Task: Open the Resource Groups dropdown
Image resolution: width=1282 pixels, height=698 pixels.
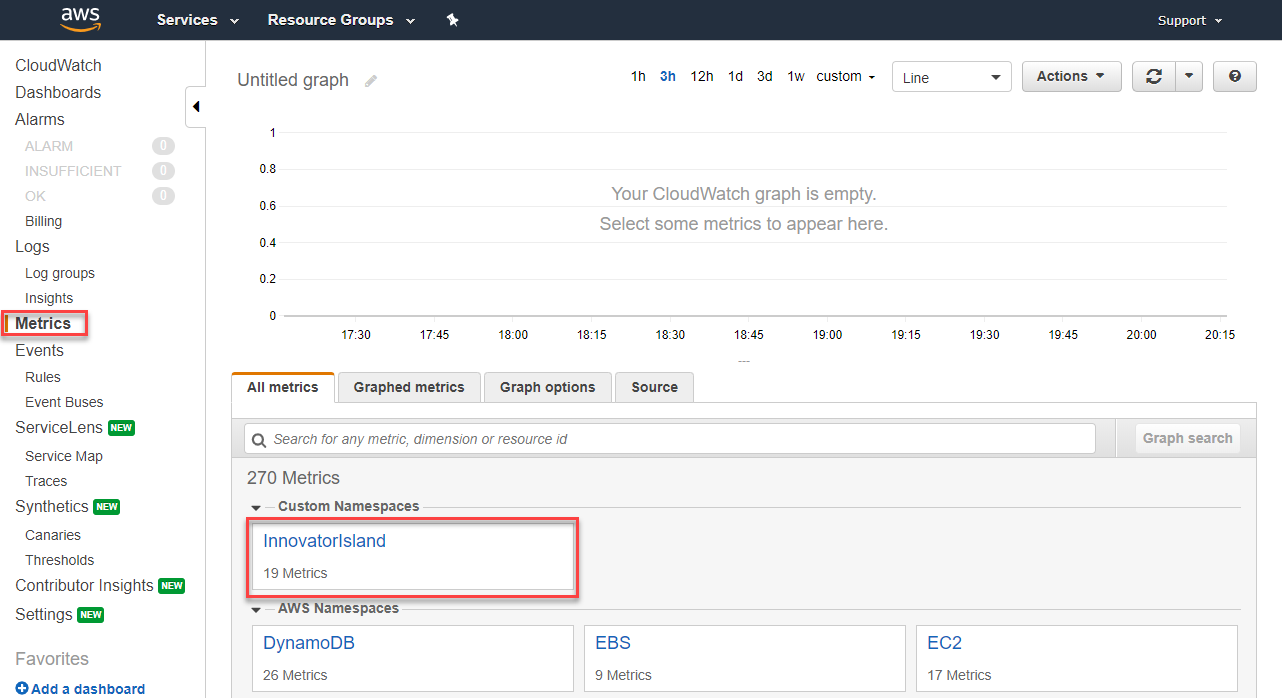Action: (341, 20)
